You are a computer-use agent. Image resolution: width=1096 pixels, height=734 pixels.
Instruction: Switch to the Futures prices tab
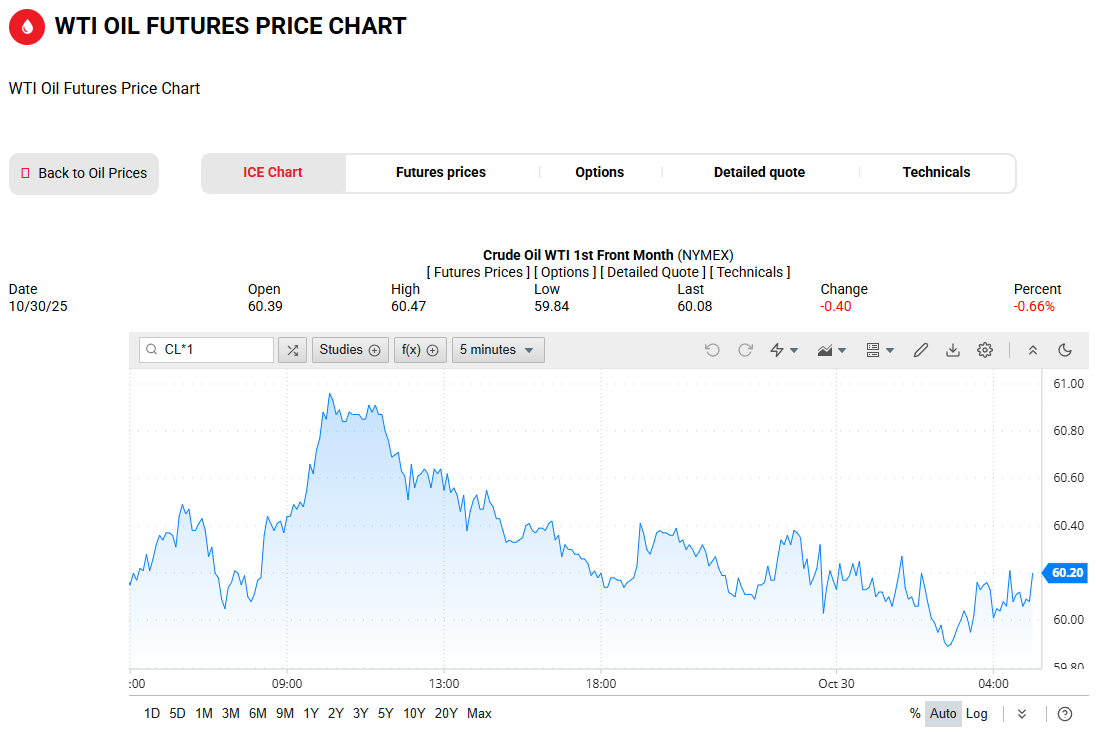(441, 173)
